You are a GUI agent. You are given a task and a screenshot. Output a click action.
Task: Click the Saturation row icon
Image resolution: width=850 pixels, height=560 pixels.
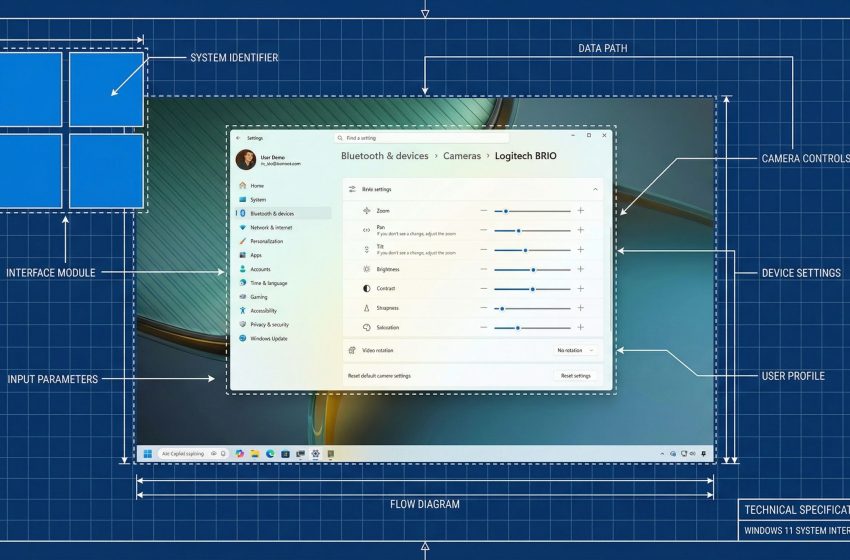coord(366,327)
